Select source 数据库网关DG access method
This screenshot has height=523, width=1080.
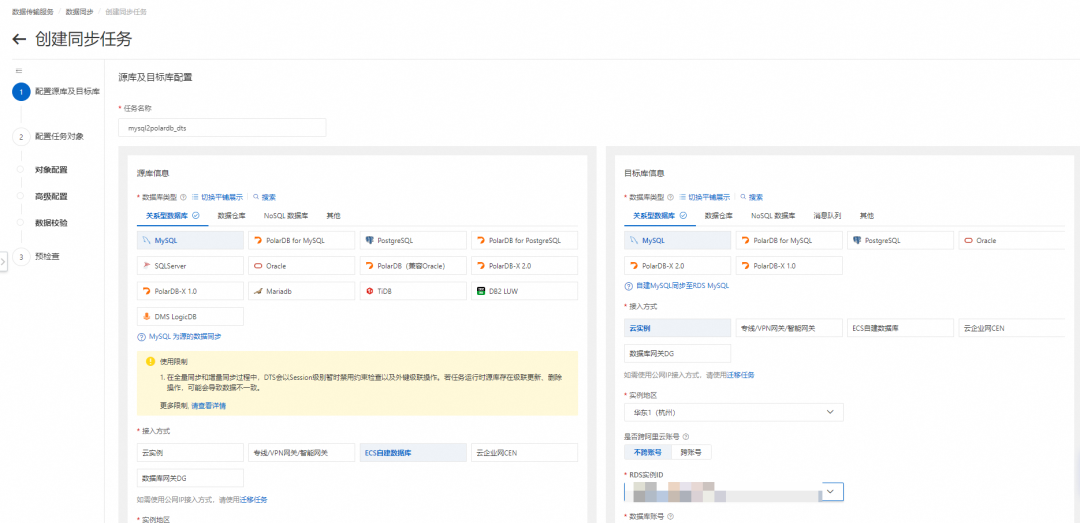tap(191, 478)
